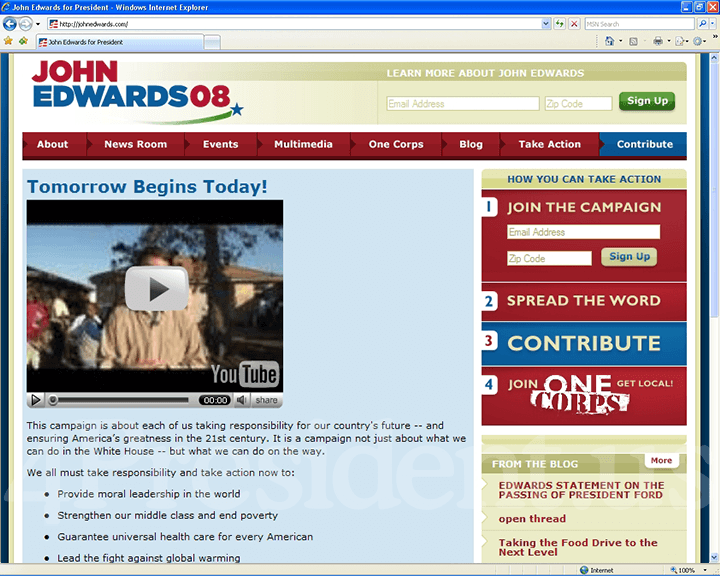Play the YouTube video center button

point(157,288)
